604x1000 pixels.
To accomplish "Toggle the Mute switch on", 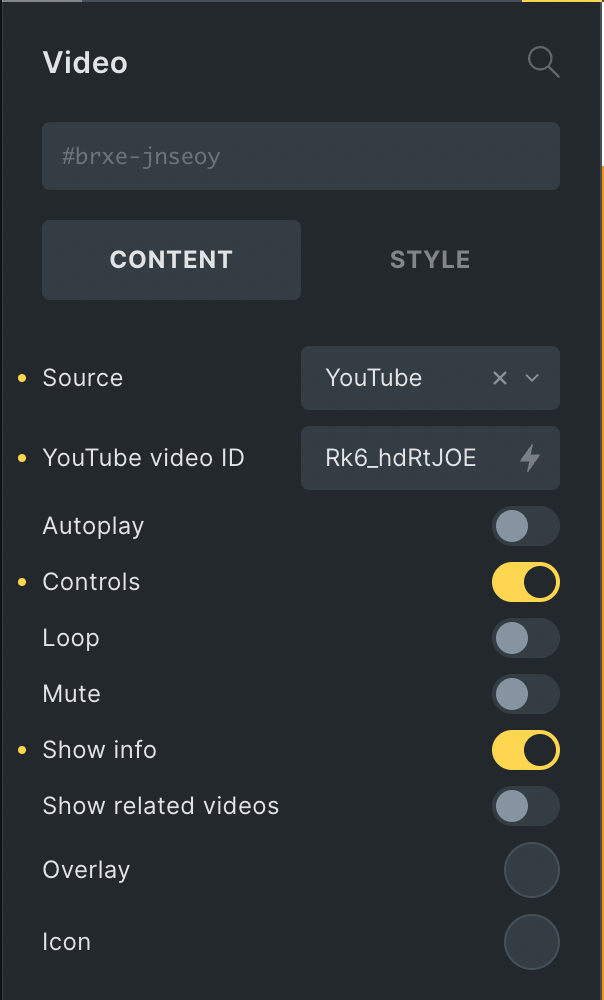I will (x=525, y=694).
